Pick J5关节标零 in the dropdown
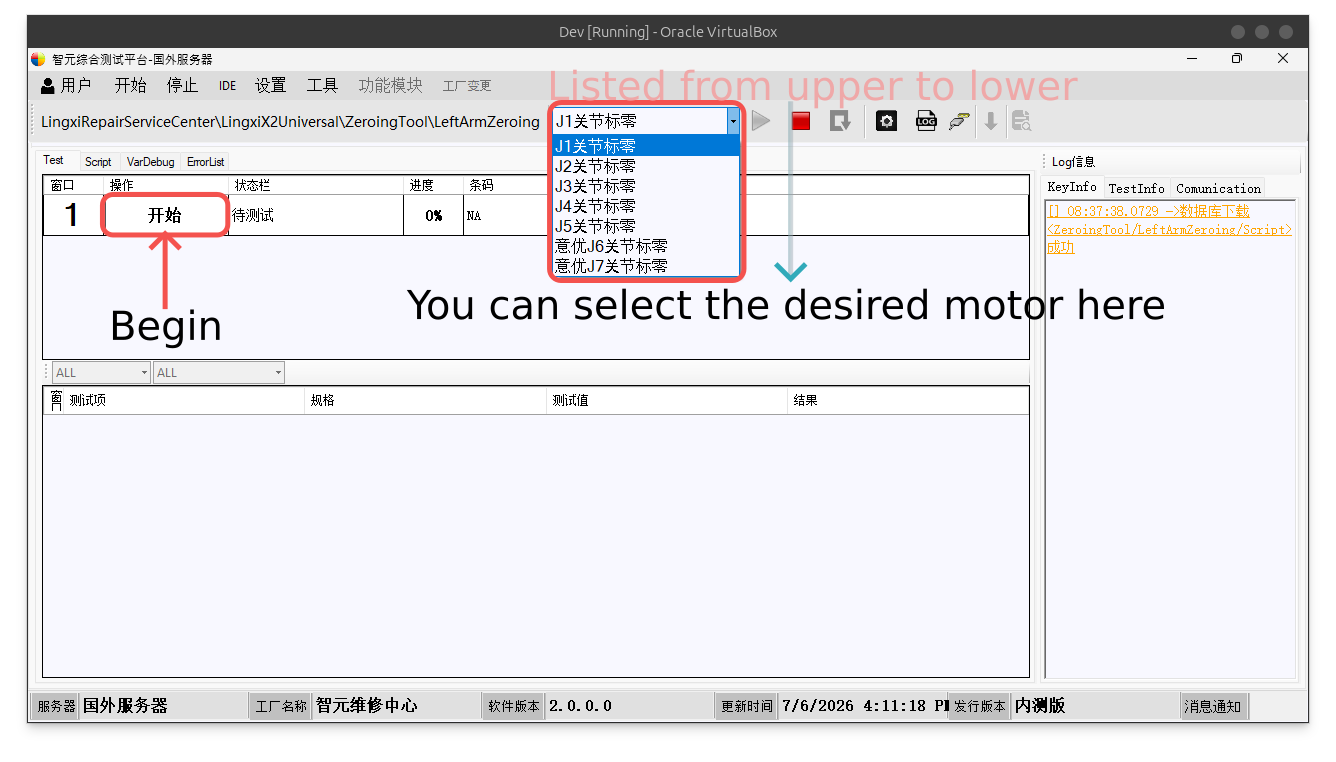 coord(645,226)
